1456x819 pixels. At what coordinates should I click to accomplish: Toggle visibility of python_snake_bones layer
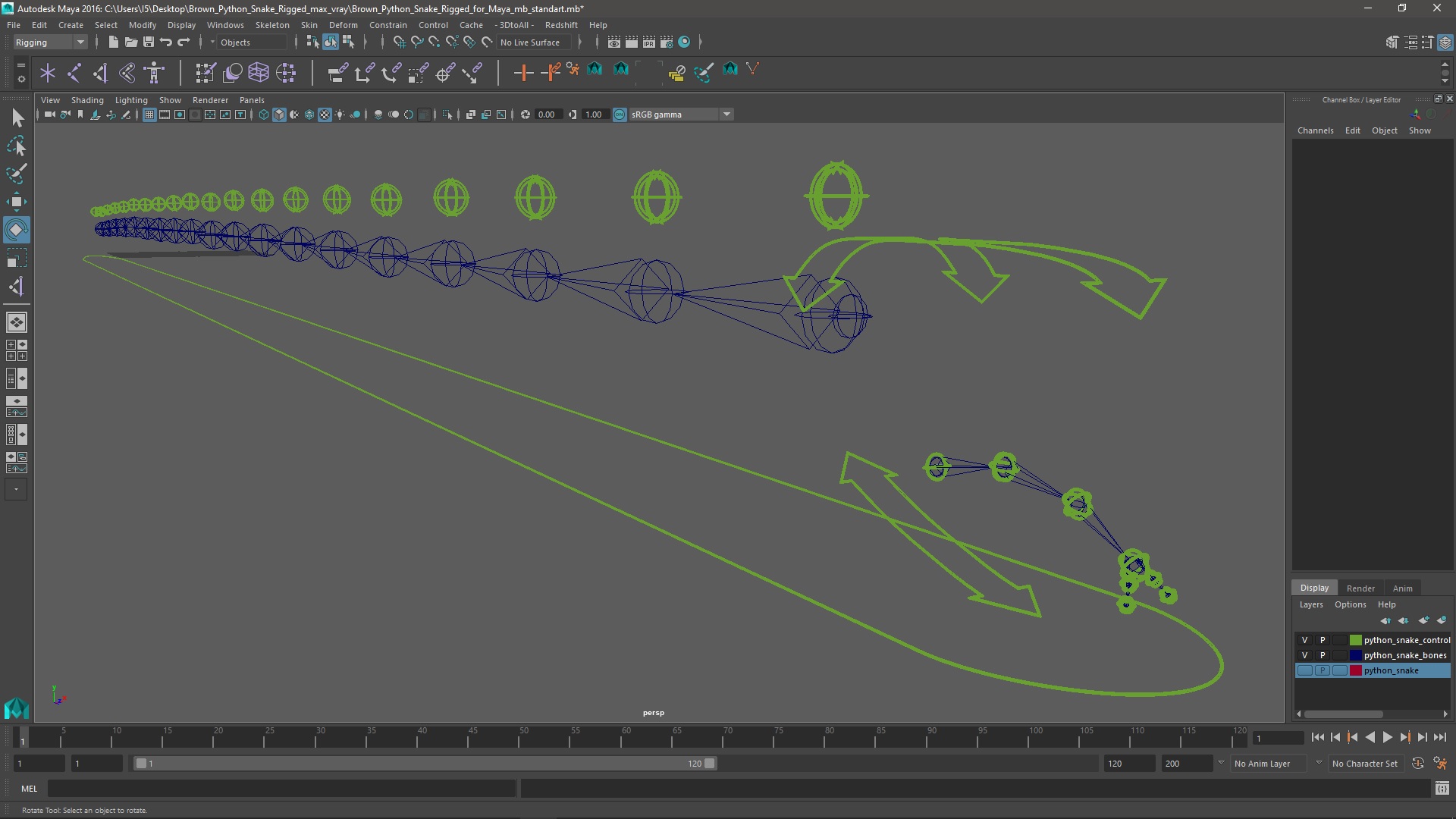(x=1304, y=655)
